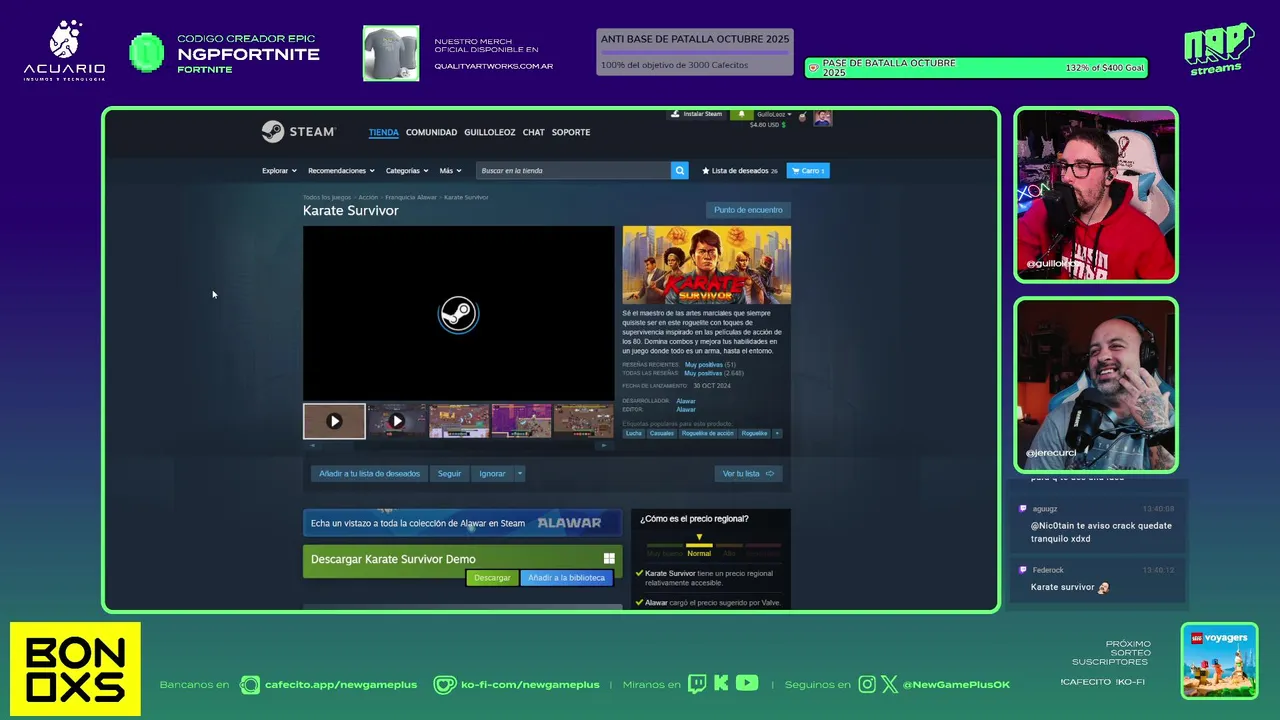The image size is (1280, 720).
Task: Switch to the TIENDA tab
Action: coord(383,132)
